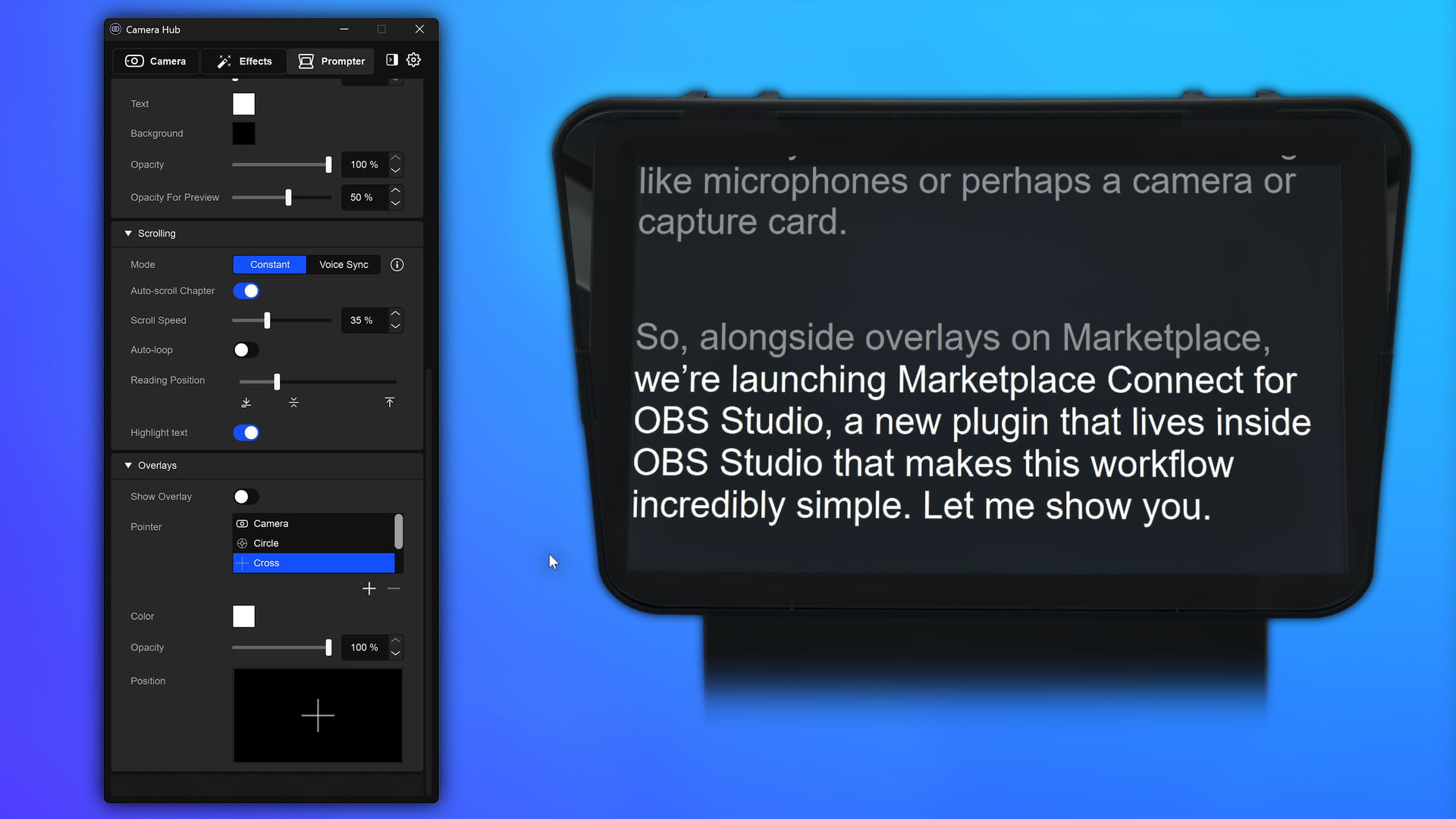The height and width of the screenshot is (819, 1456).
Task: Click the 50 % preview opacity field
Action: pos(364,197)
